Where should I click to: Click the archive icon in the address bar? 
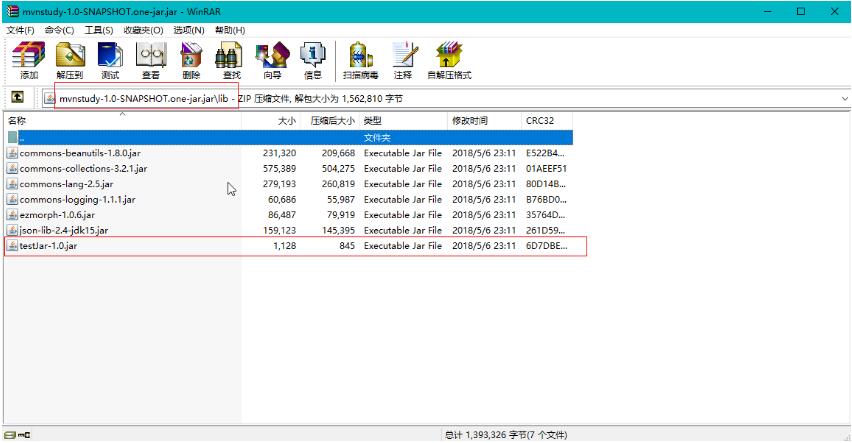[50, 98]
